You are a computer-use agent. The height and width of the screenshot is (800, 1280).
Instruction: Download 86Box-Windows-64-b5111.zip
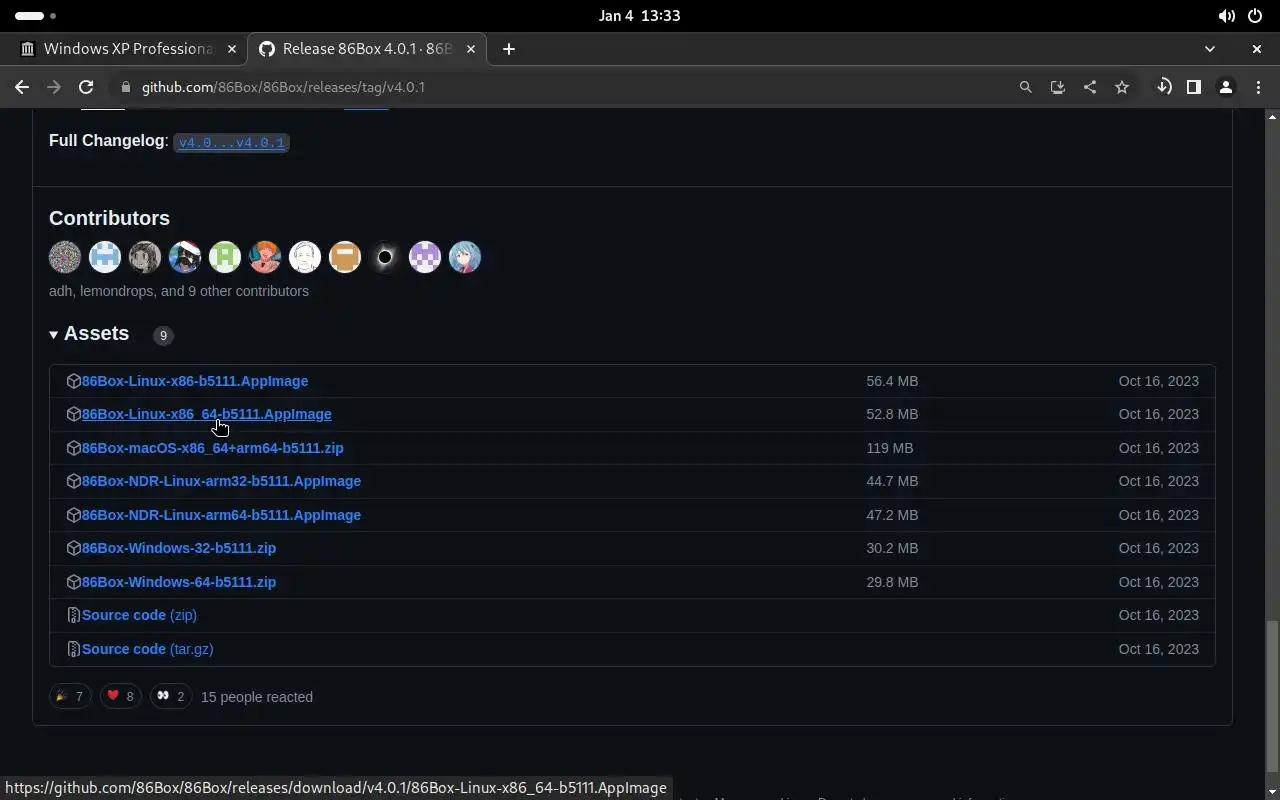click(x=178, y=582)
